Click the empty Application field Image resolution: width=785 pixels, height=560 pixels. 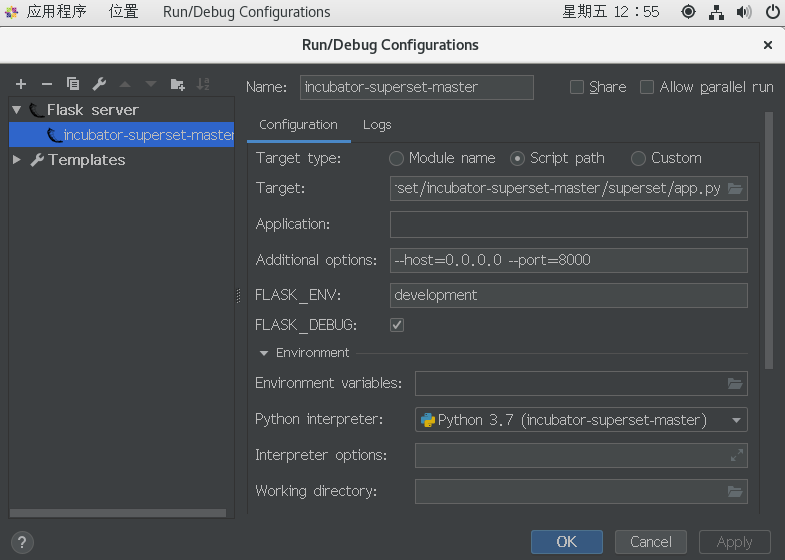569,224
